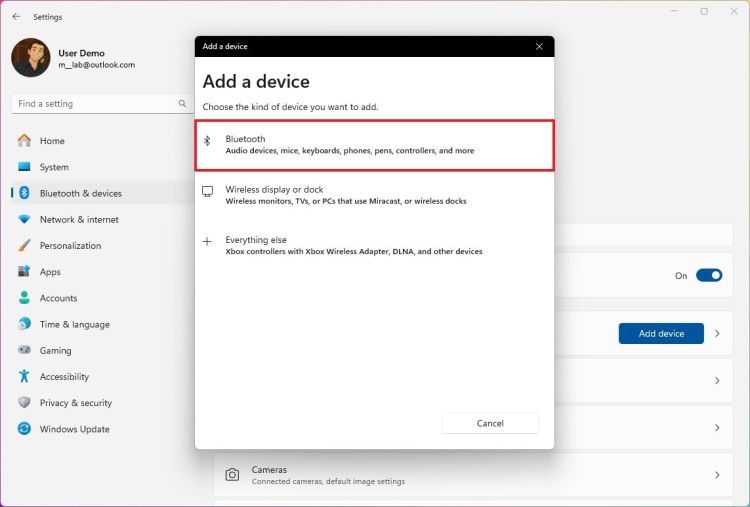The image size is (750, 507).
Task: Click the search magnifier icon
Action: 182,104
